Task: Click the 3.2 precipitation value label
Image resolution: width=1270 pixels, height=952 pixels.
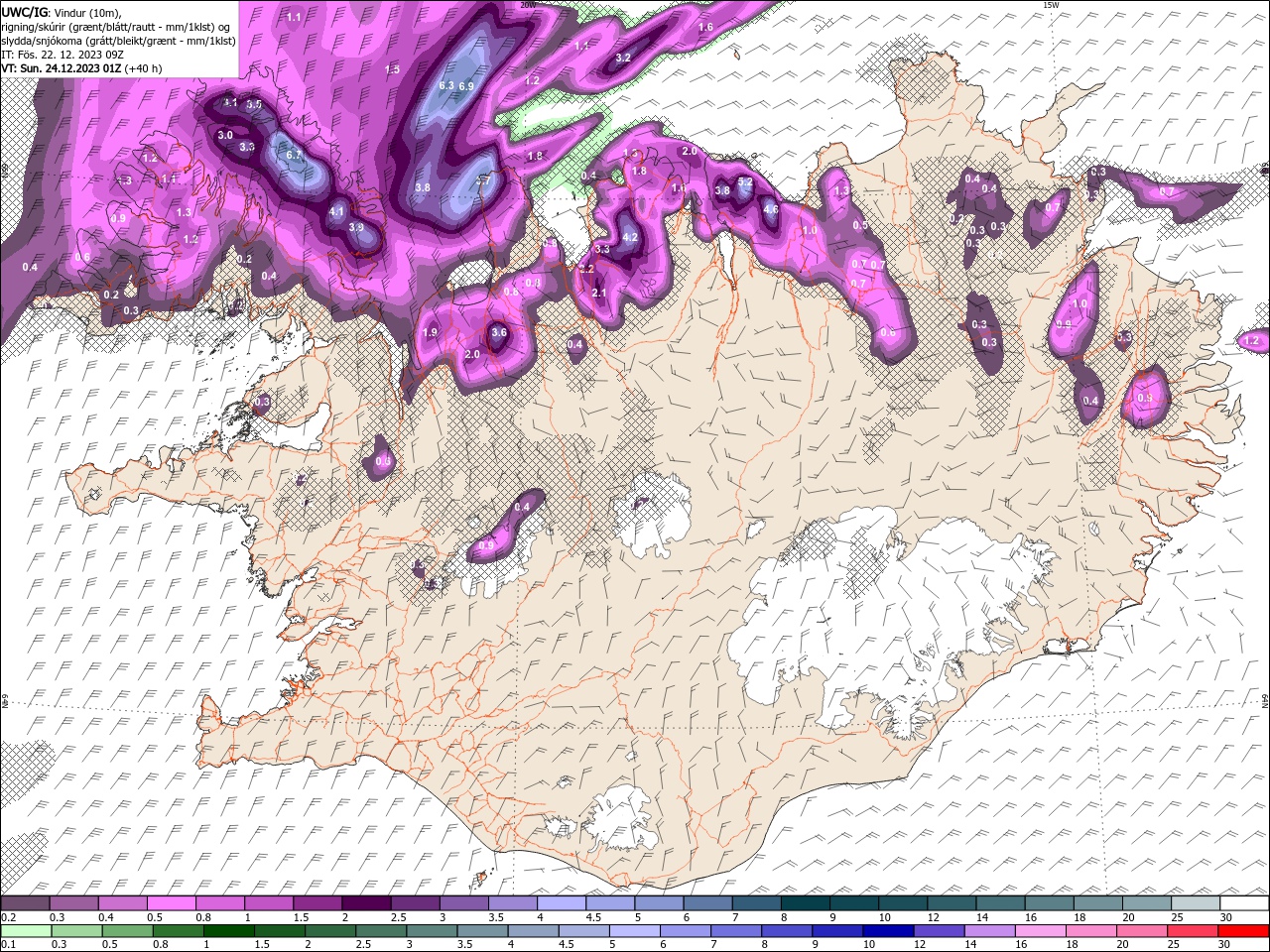Action: coord(623,59)
